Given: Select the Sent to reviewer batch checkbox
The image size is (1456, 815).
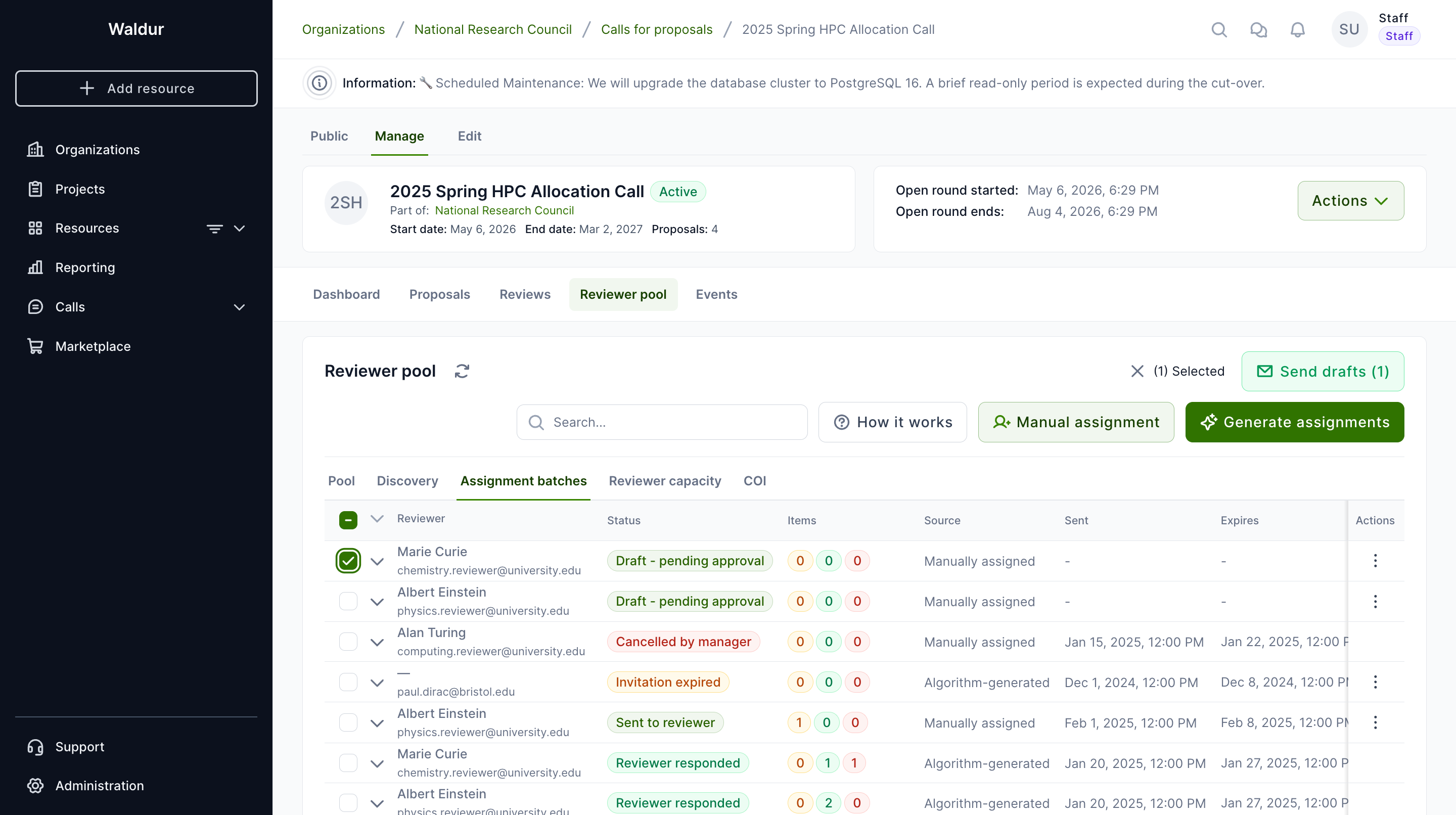Looking at the screenshot, I should tap(348, 722).
